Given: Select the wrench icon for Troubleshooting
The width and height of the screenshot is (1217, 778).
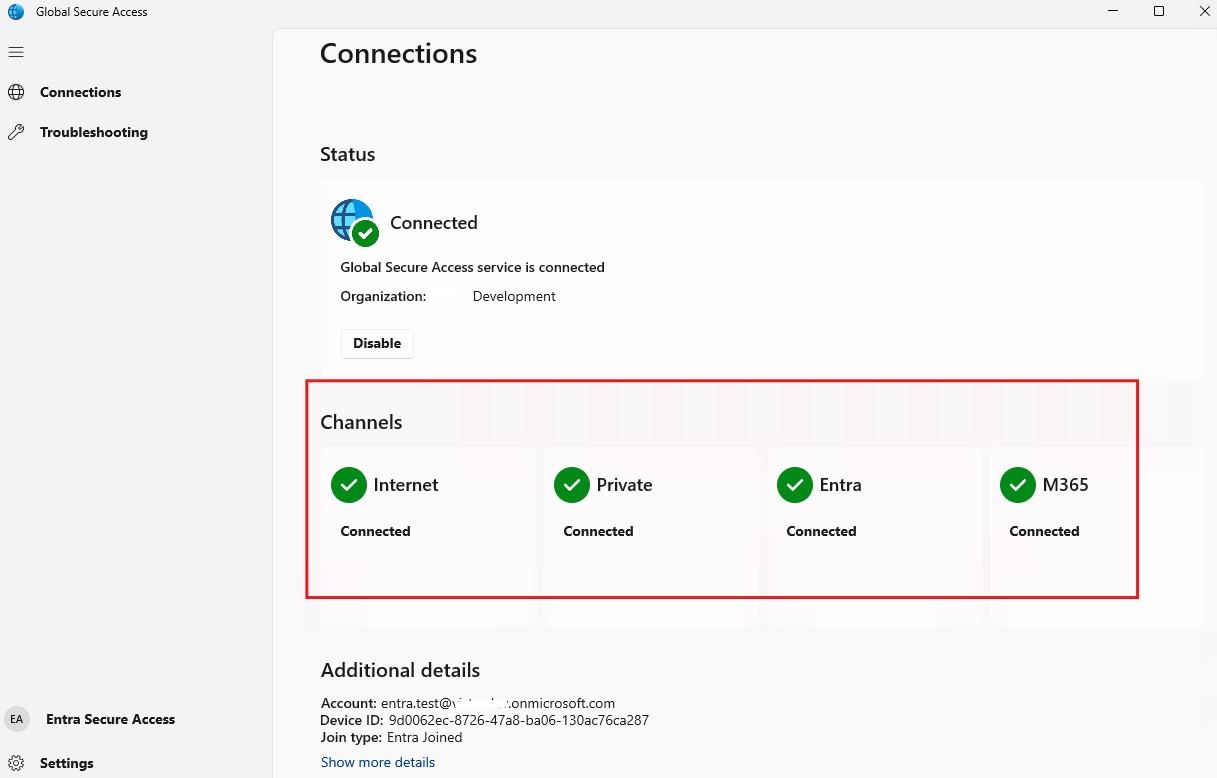Looking at the screenshot, I should coord(17,131).
